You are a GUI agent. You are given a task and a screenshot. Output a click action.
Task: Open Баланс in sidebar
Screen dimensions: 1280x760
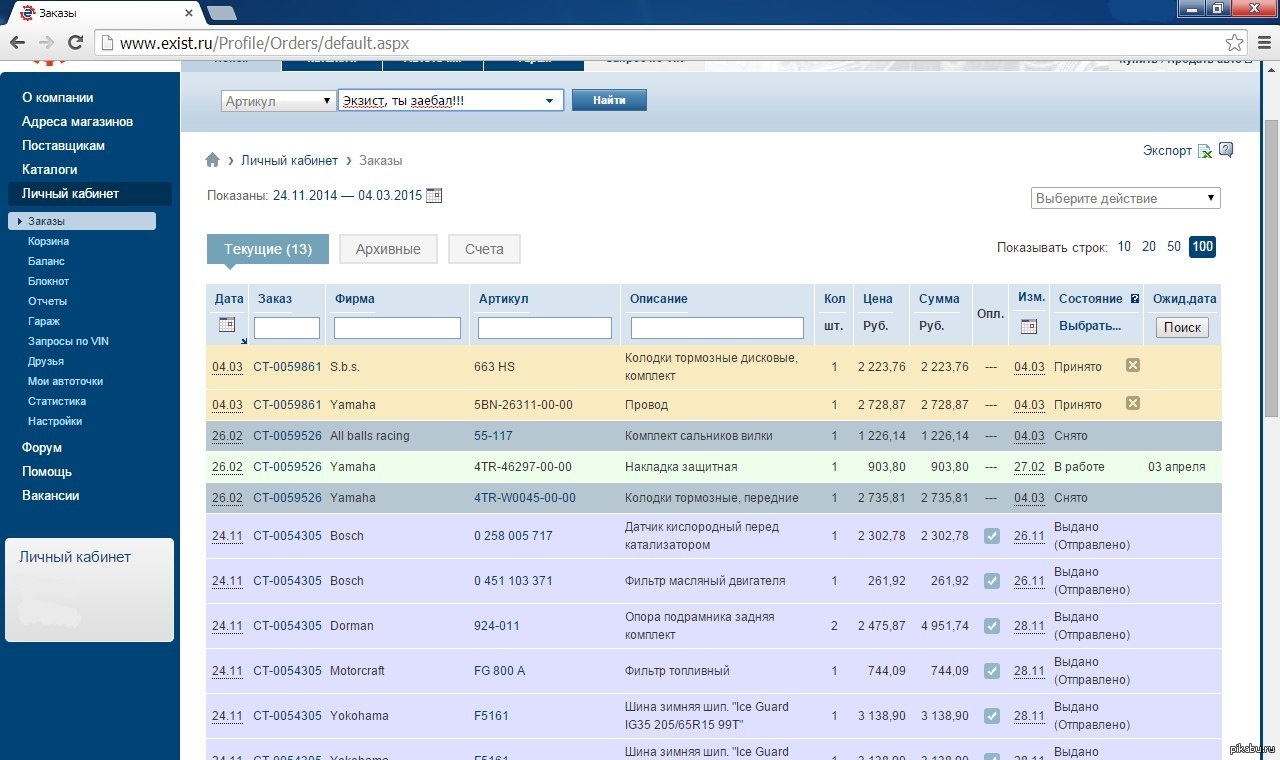point(46,261)
